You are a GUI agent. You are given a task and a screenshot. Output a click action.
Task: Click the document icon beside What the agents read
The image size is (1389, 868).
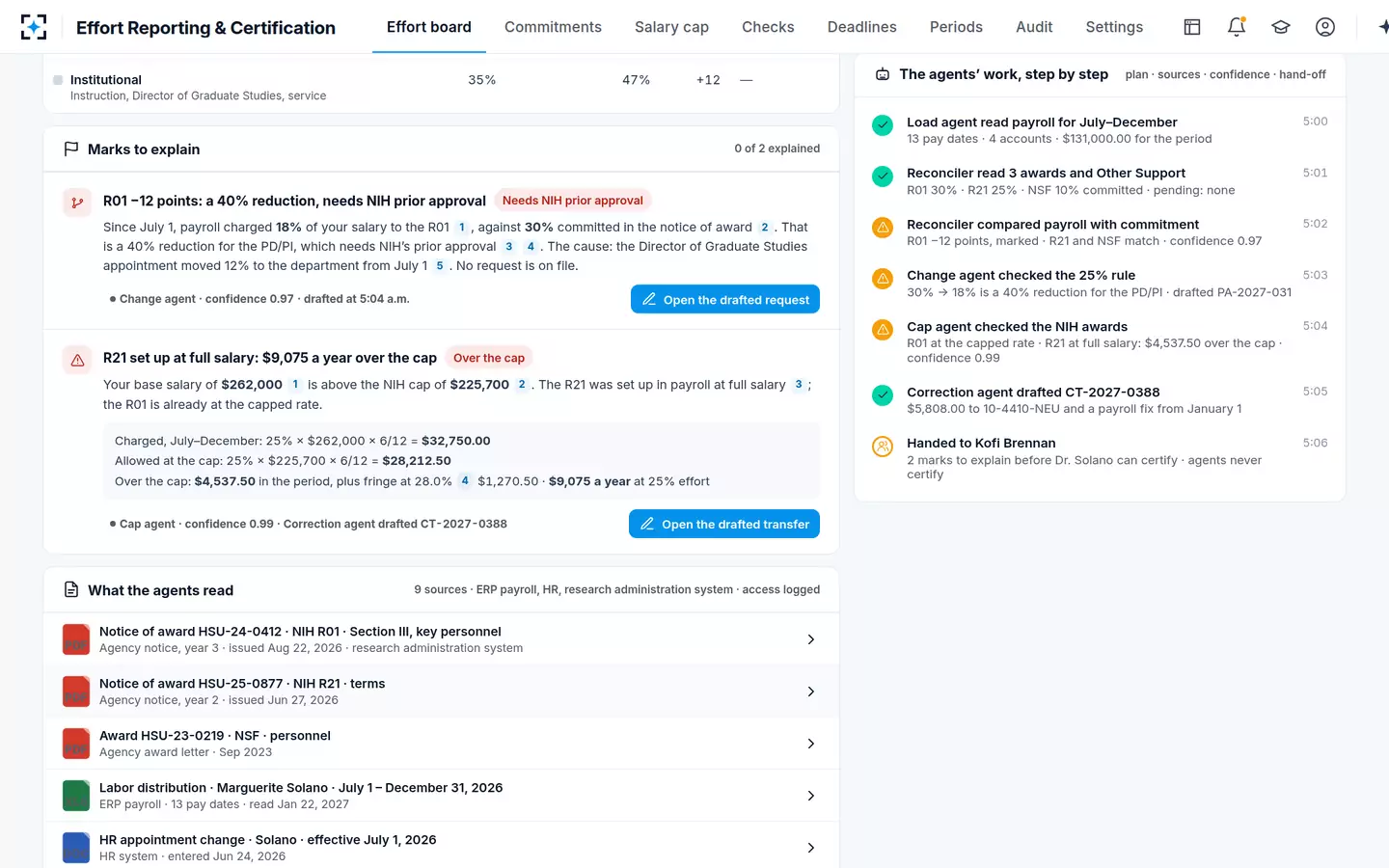tap(70, 590)
